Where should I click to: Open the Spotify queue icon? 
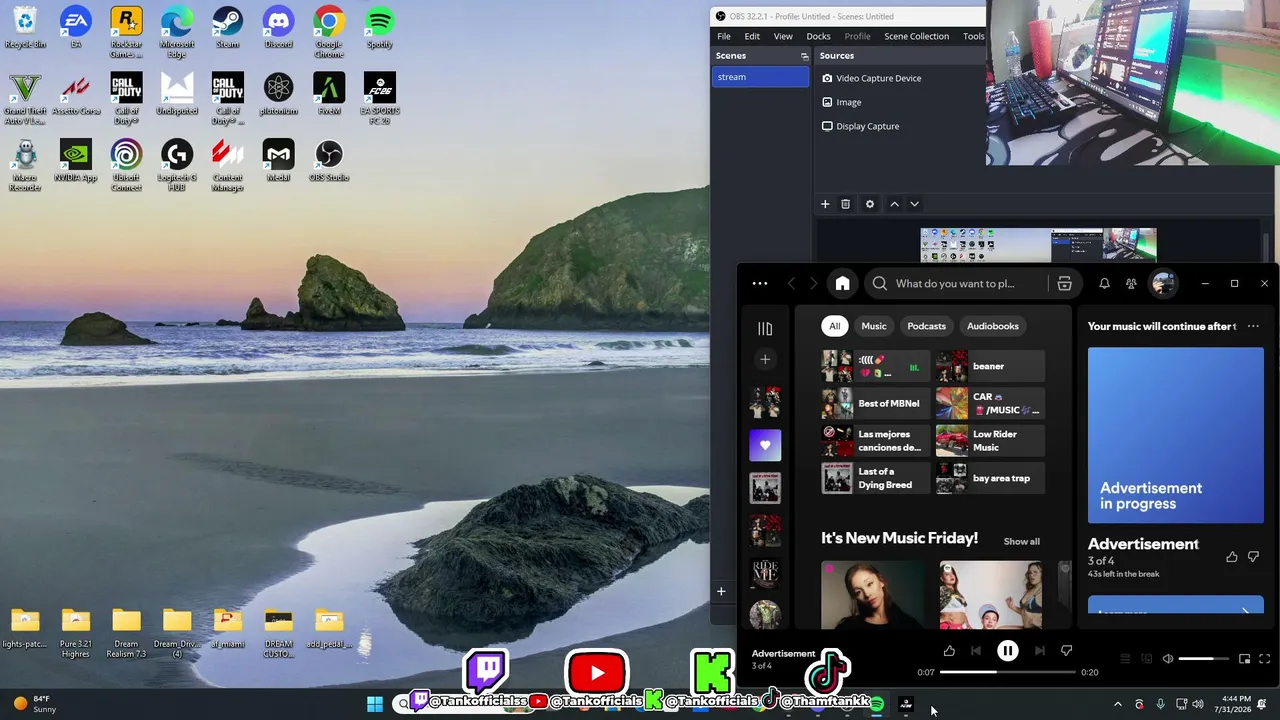tap(1125, 659)
